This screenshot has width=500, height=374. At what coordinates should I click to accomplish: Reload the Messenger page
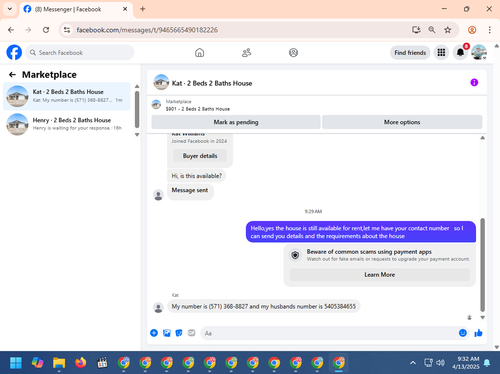(x=46, y=30)
